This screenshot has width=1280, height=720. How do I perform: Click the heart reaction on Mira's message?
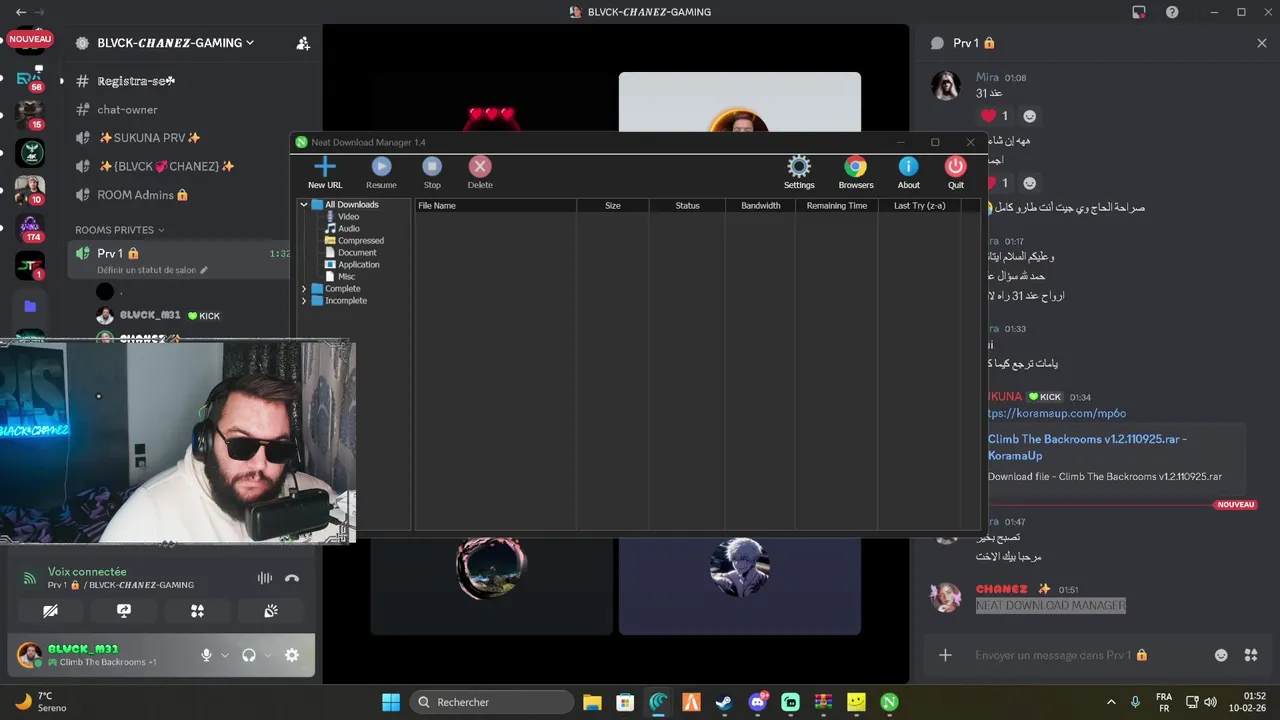point(995,116)
